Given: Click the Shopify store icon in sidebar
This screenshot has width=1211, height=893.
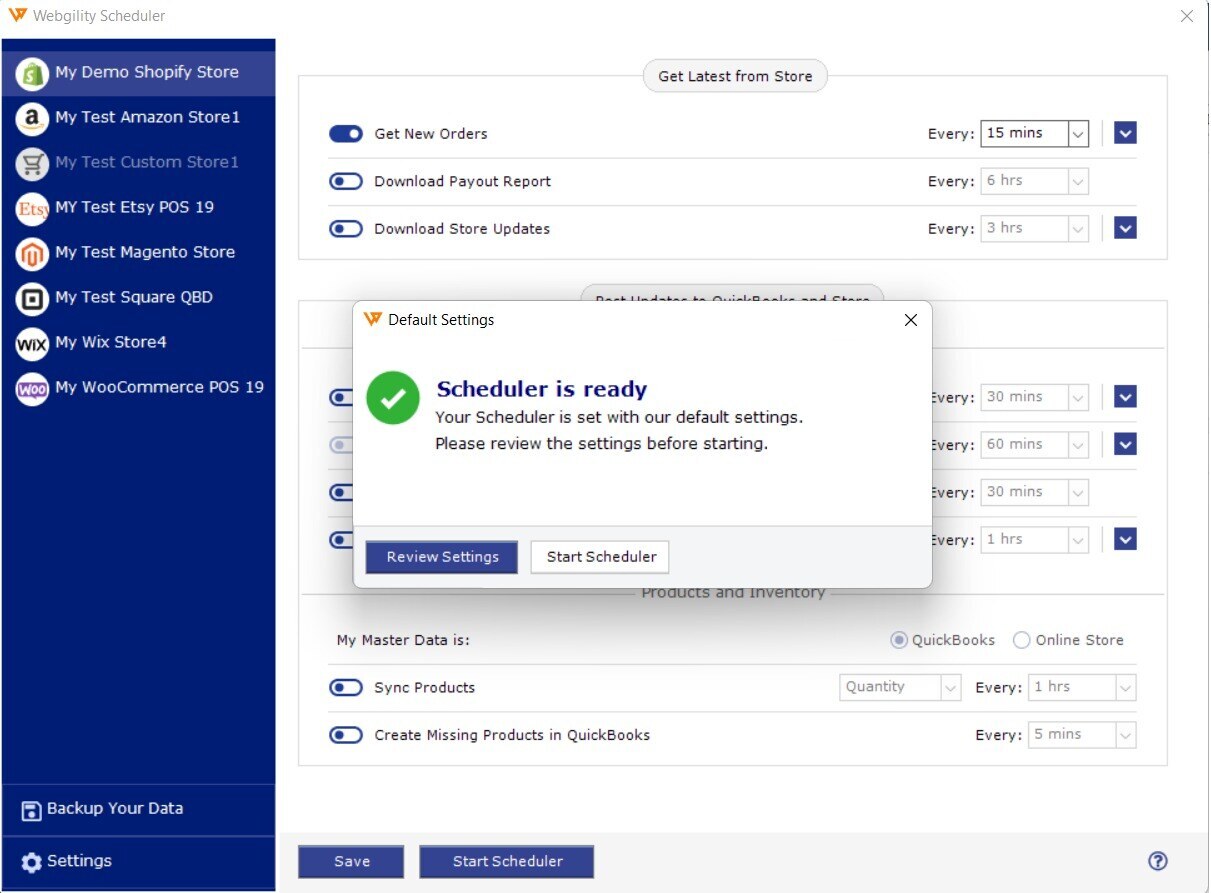Looking at the screenshot, I should click(33, 73).
